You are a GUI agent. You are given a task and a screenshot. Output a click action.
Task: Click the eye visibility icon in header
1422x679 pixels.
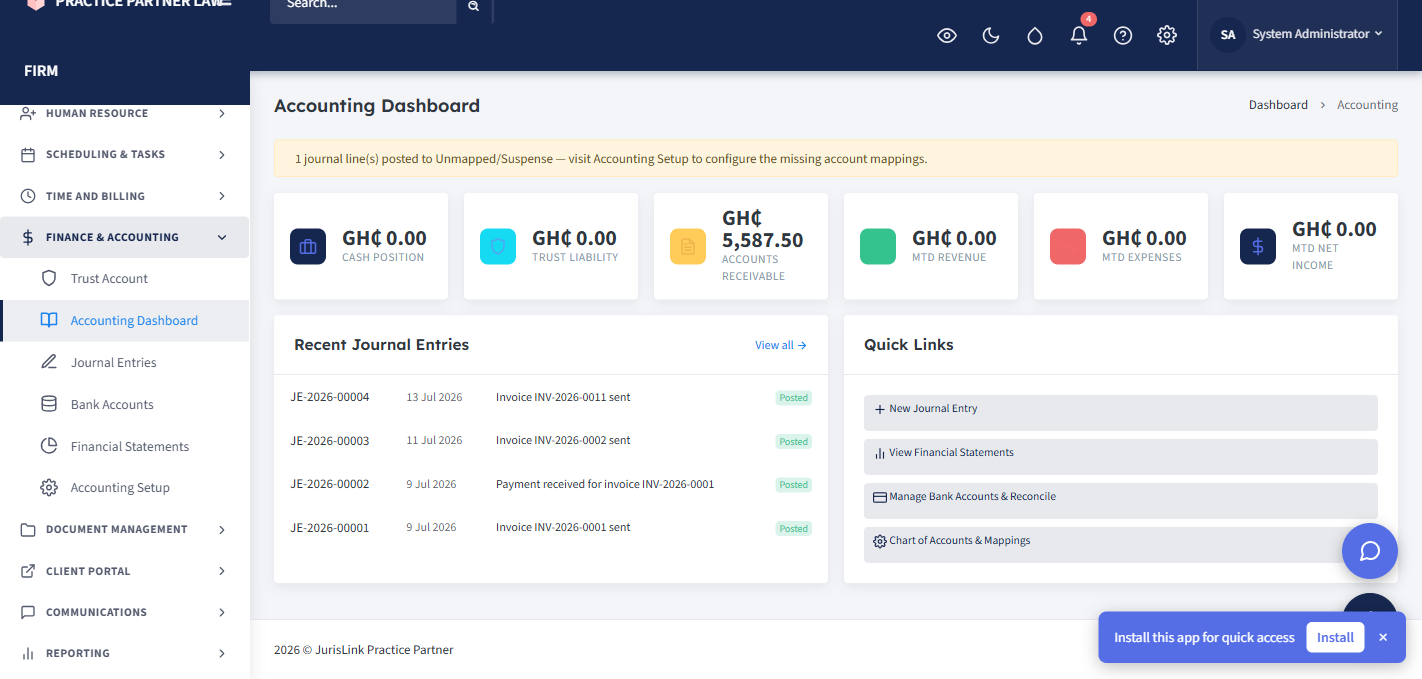tap(947, 36)
